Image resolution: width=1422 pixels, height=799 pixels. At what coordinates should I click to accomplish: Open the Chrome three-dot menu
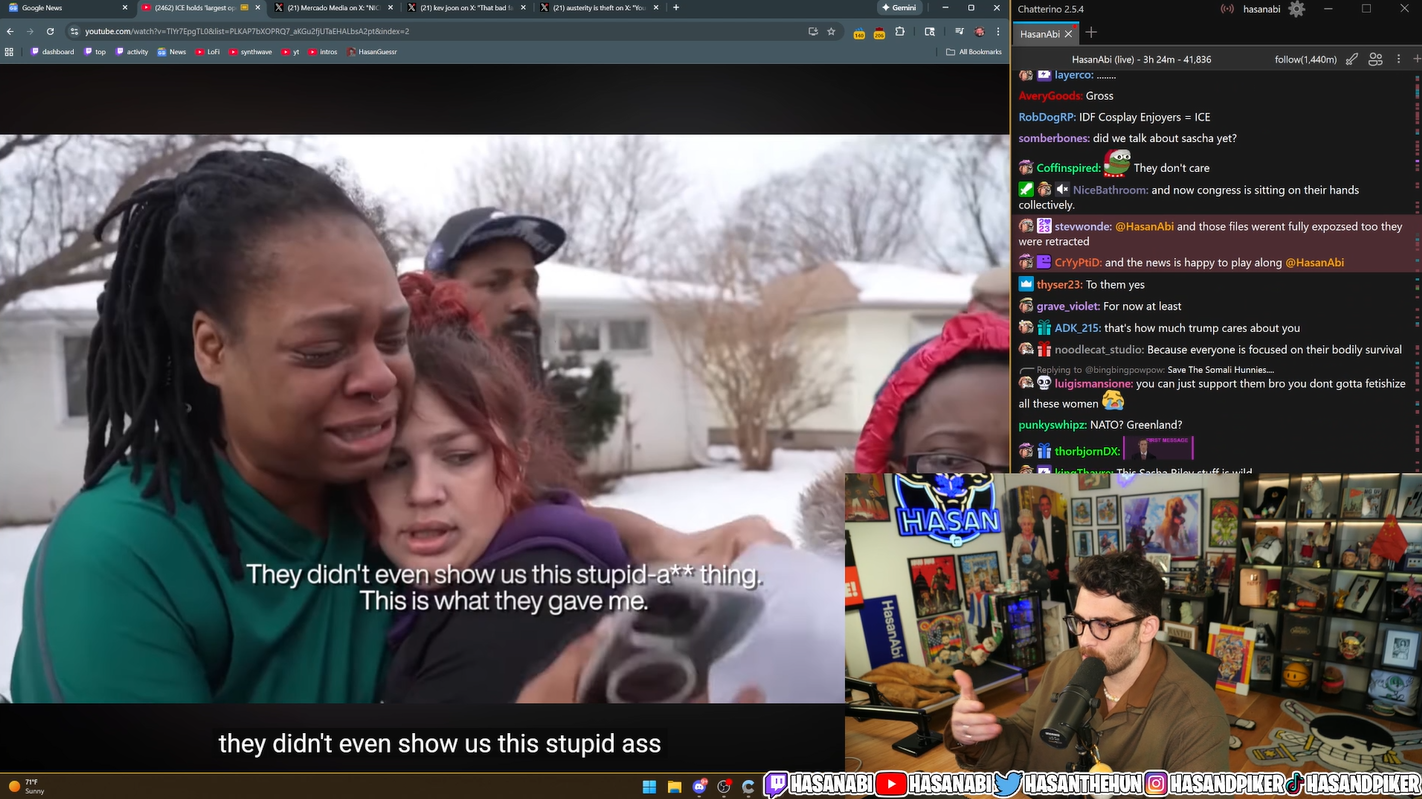pos(998,31)
